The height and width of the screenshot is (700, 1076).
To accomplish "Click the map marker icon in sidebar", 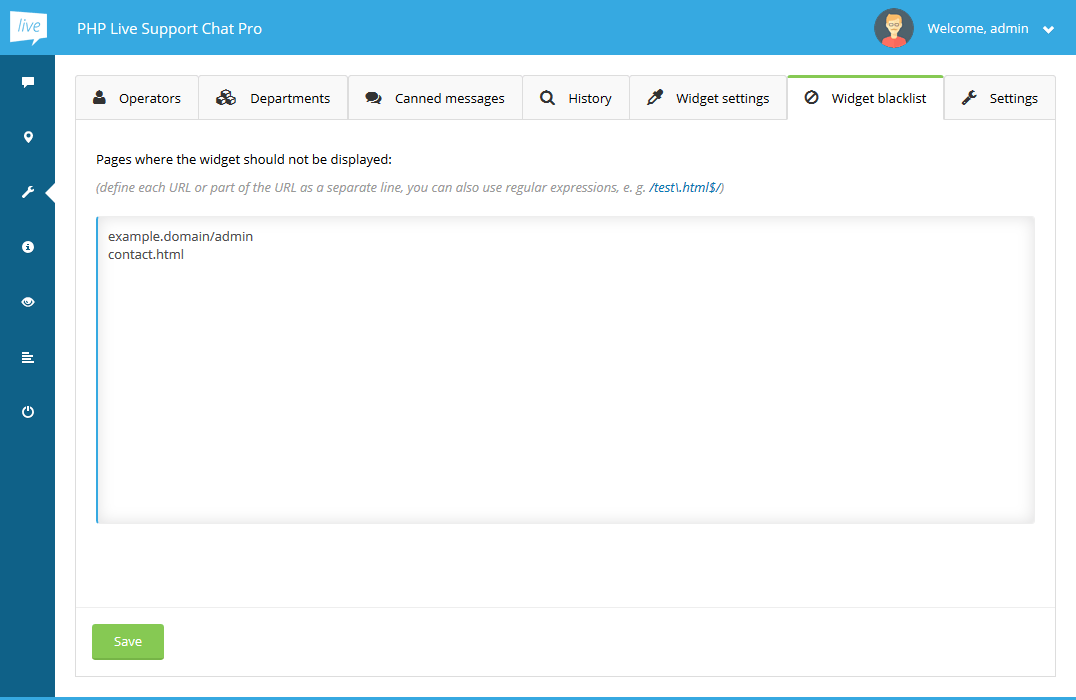I will click(x=28, y=137).
